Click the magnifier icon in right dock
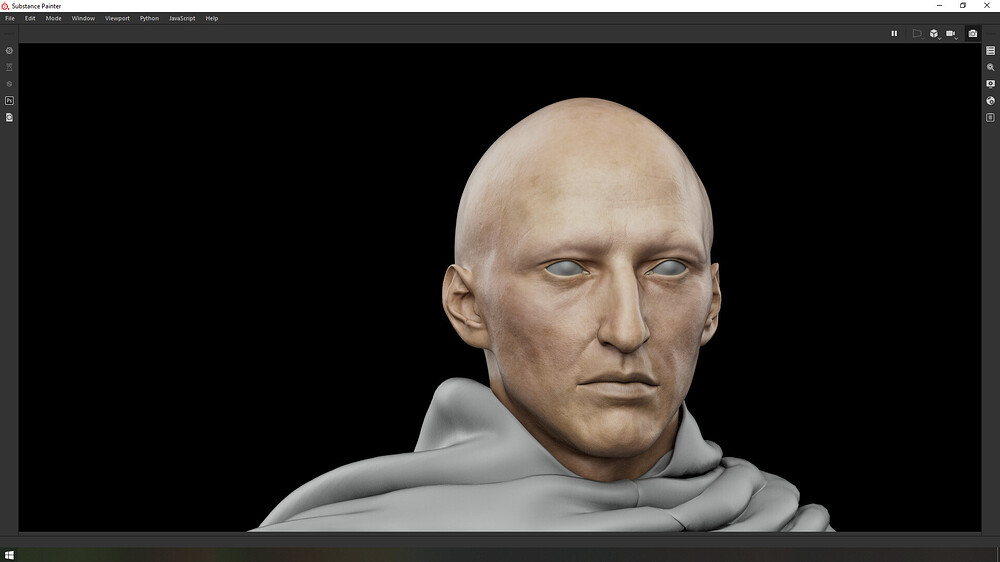This screenshot has width=1000, height=562. (990, 67)
